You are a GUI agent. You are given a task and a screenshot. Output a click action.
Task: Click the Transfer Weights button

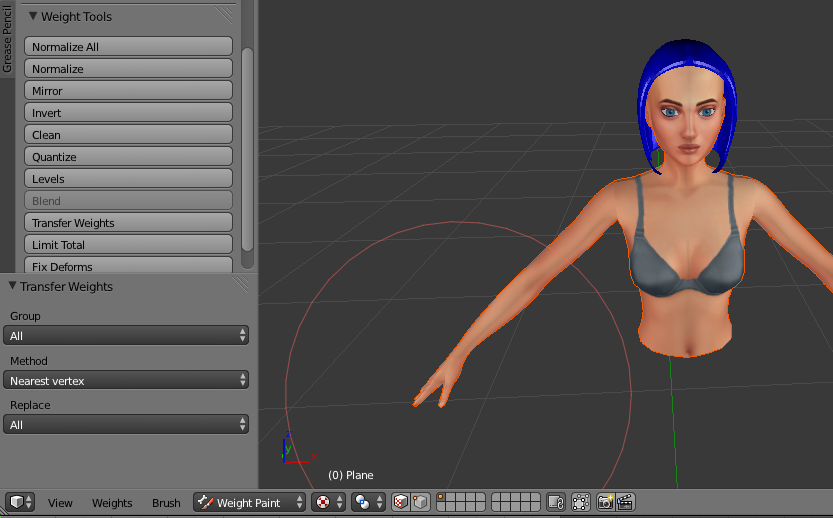click(128, 223)
